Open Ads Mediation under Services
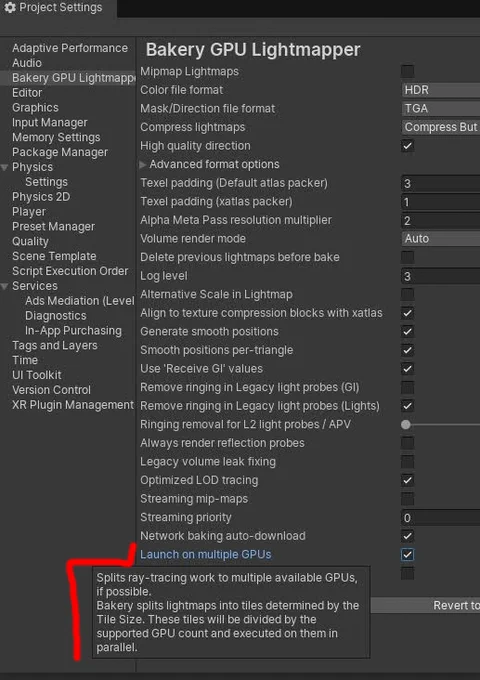 [x=80, y=301]
